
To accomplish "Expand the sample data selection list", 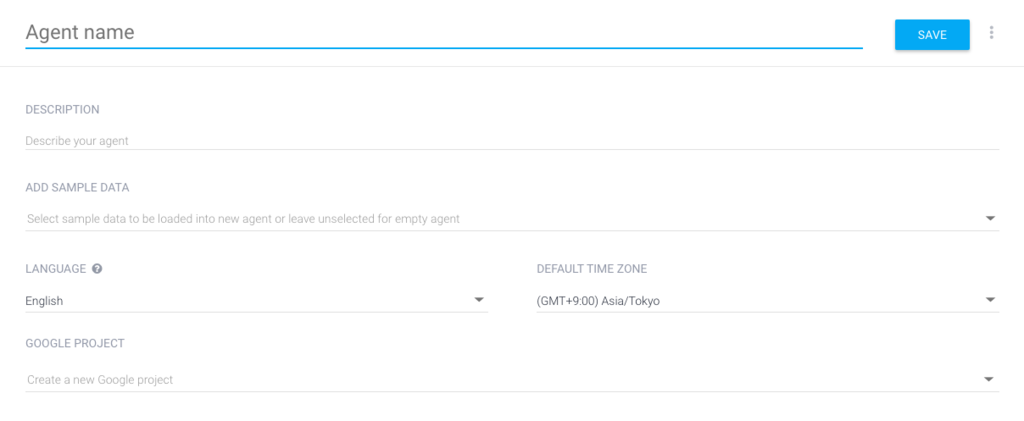I will point(500,218).
